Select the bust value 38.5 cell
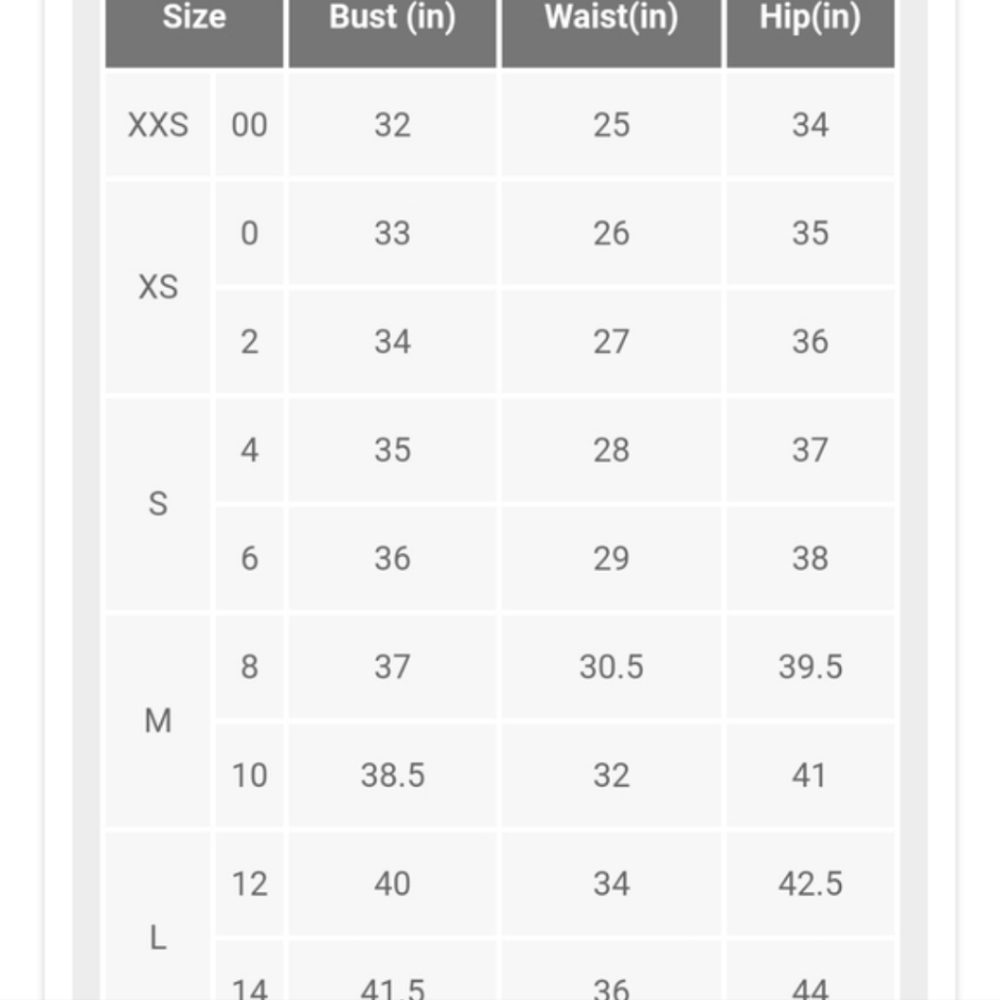The height and width of the screenshot is (1000, 1000). click(x=392, y=776)
